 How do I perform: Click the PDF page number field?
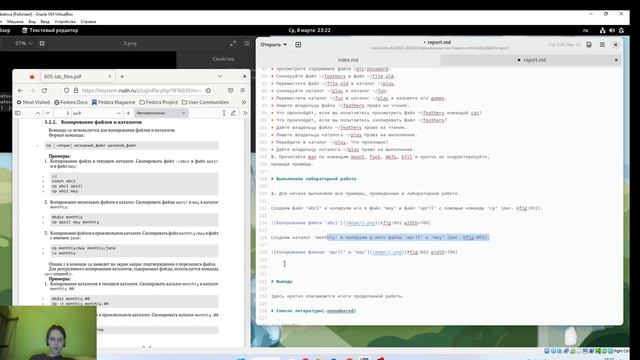[x=63, y=113]
